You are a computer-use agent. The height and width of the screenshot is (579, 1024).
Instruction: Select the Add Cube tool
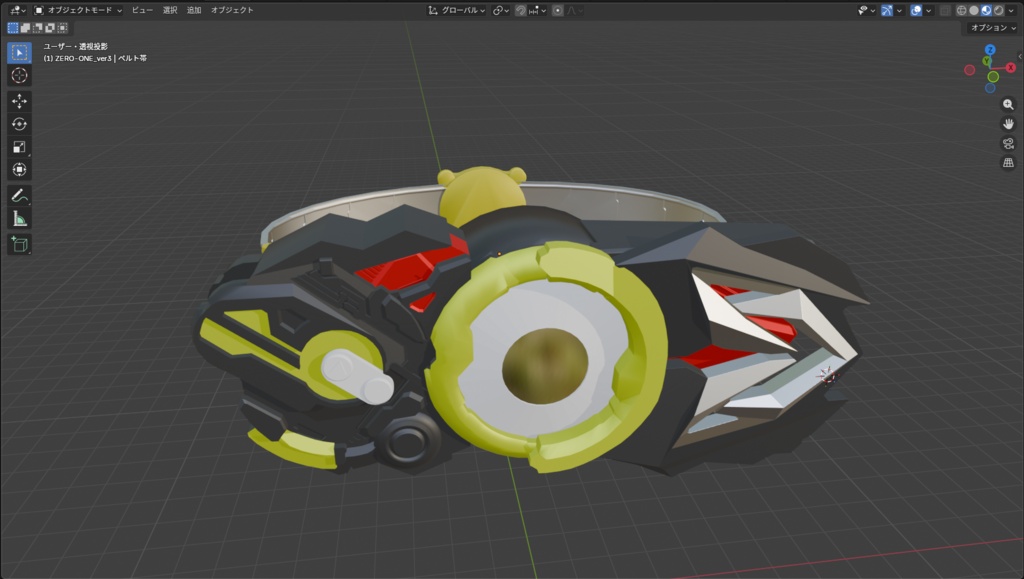[x=19, y=244]
